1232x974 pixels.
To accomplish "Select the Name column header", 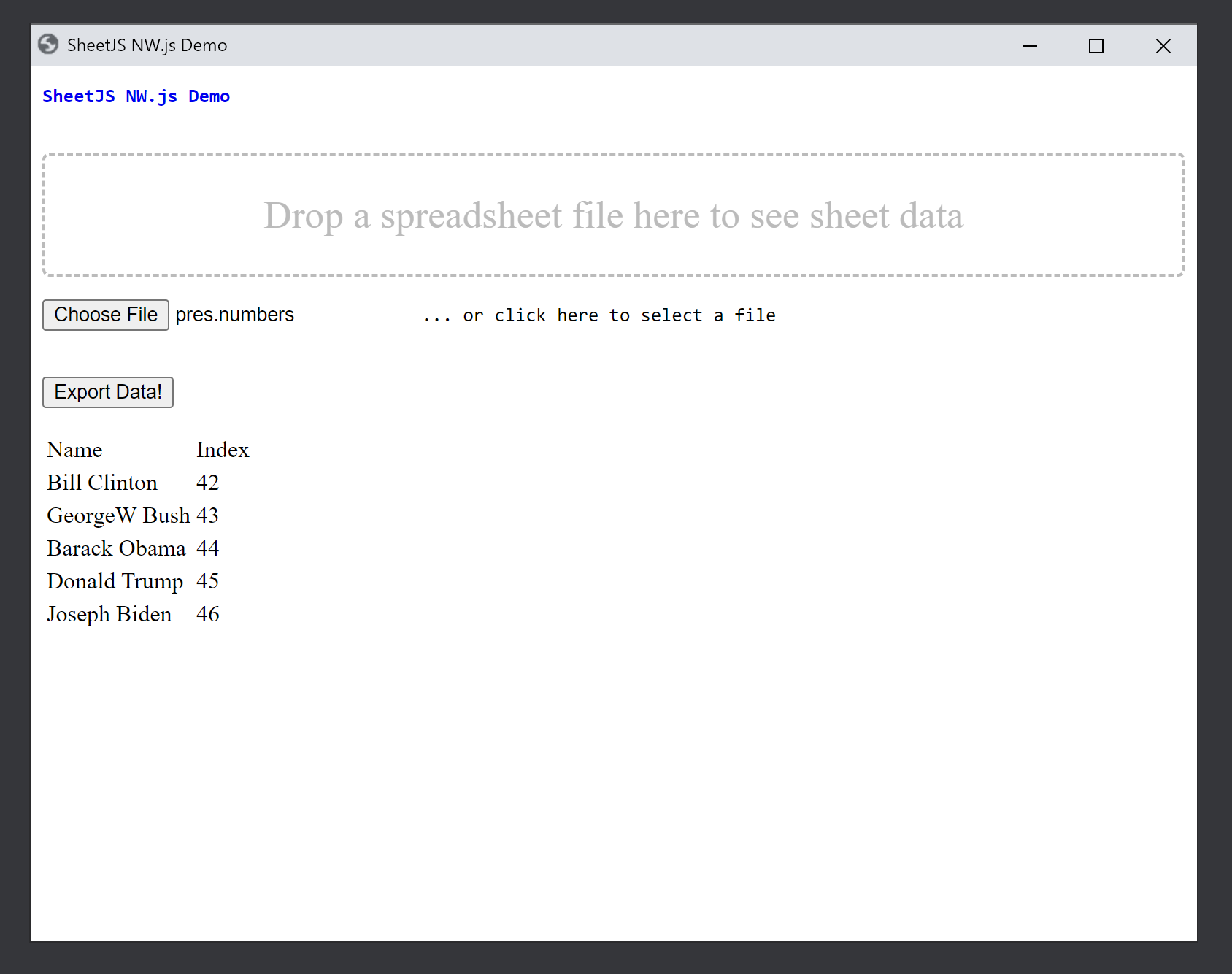I will click(x=74, y=449).
